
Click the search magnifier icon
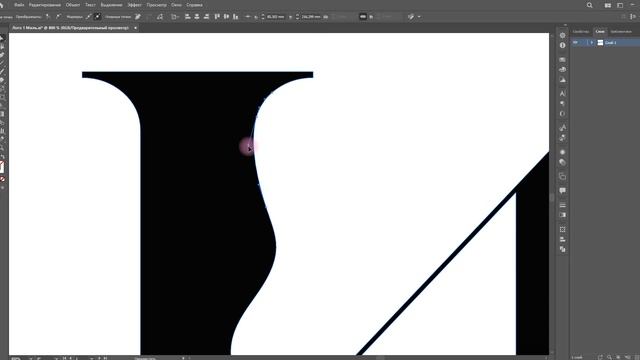click(589, 5)
